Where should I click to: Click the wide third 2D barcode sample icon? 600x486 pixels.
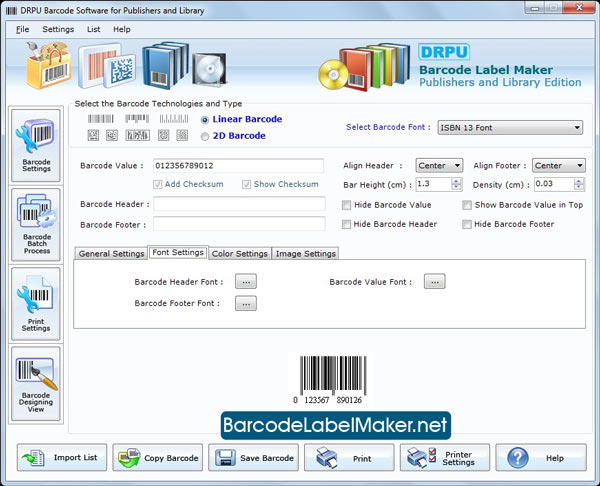[x=137, y=135]
